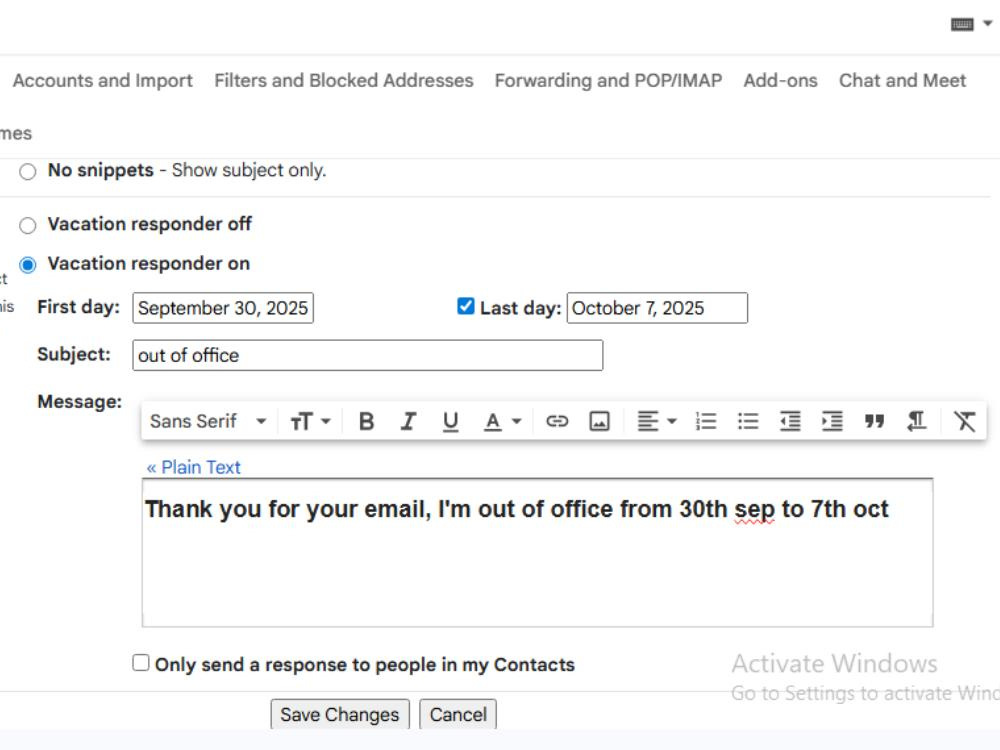
Task: Remove formatting from message text
Action: [964, 422]
